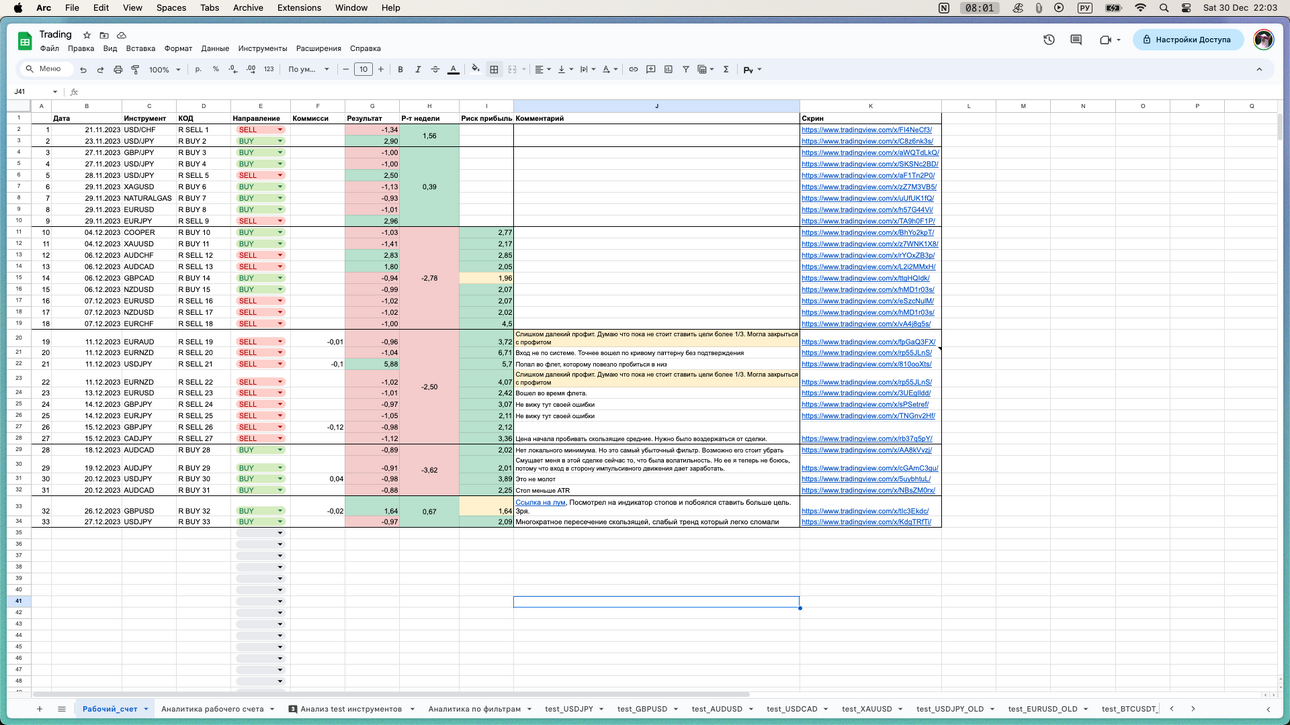Create a filter with funnel icon
Screen dimensions: 1290x725
click(x=686, y=70)
